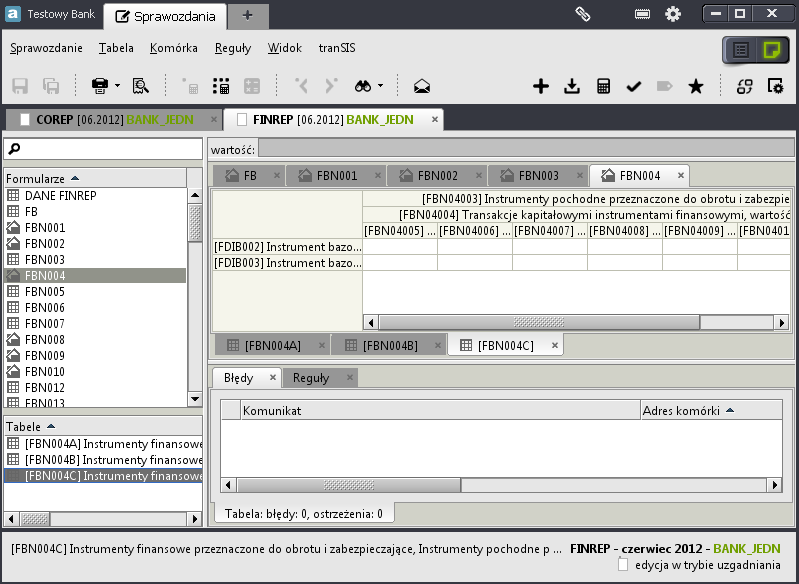The height and width of the screenshot is (584, 799).
Task: Click the print preview (magnifier document) icon
Action: pos(141,86)
